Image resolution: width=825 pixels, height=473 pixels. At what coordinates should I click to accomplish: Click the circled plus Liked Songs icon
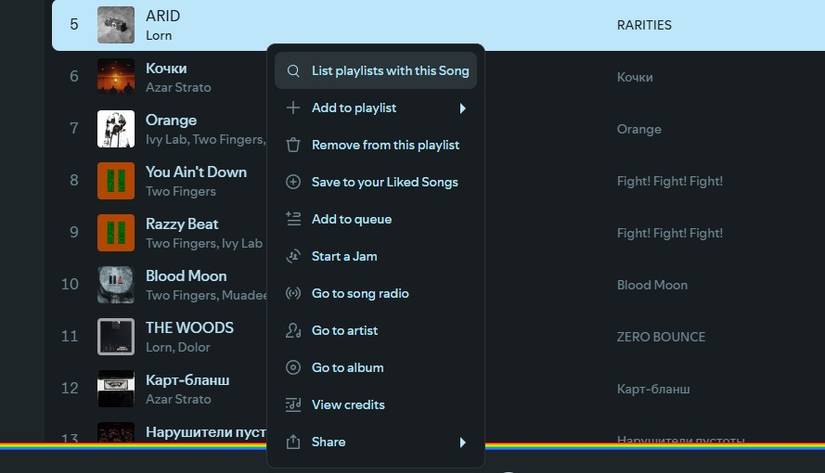point(293,182)
